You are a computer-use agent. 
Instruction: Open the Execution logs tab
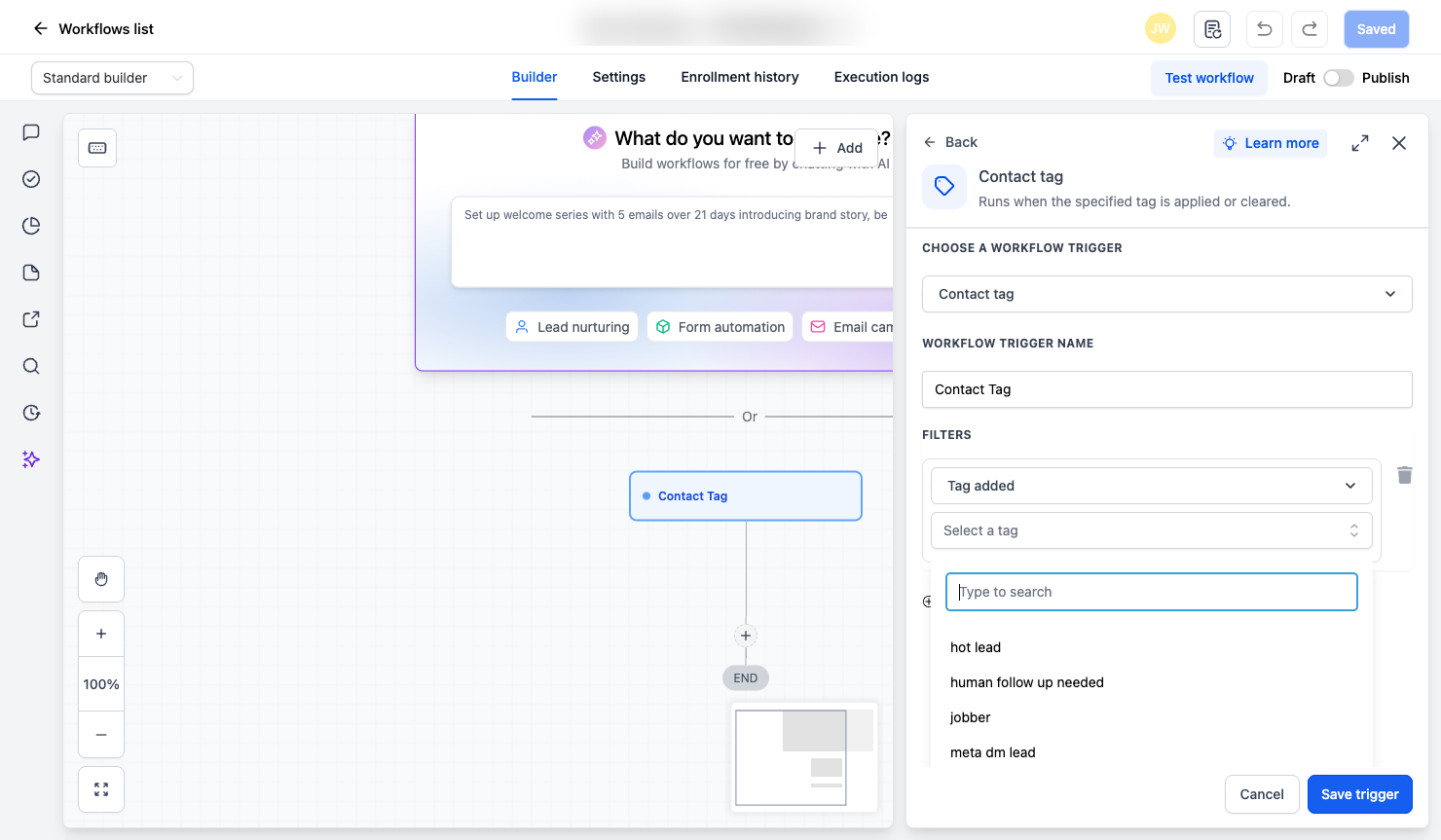[881, 77]
